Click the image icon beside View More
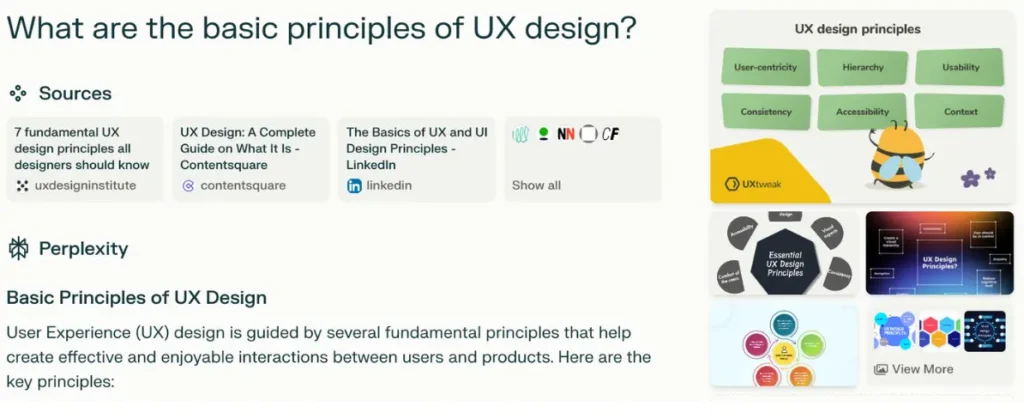1024x419 pixels. coord(880,369)
